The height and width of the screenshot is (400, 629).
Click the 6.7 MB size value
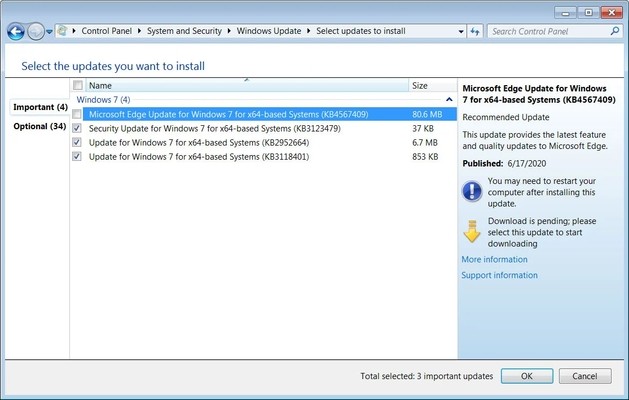click(x=425, y=142)
